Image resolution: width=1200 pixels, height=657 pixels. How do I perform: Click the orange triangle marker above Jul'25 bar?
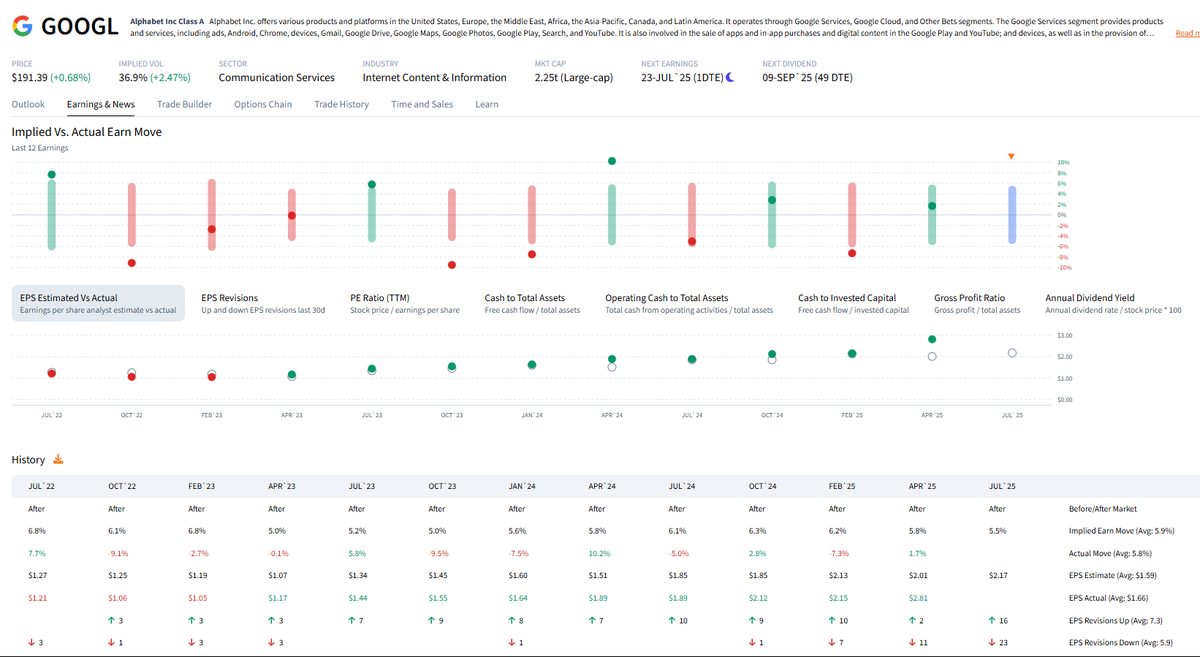[1012, 156]
